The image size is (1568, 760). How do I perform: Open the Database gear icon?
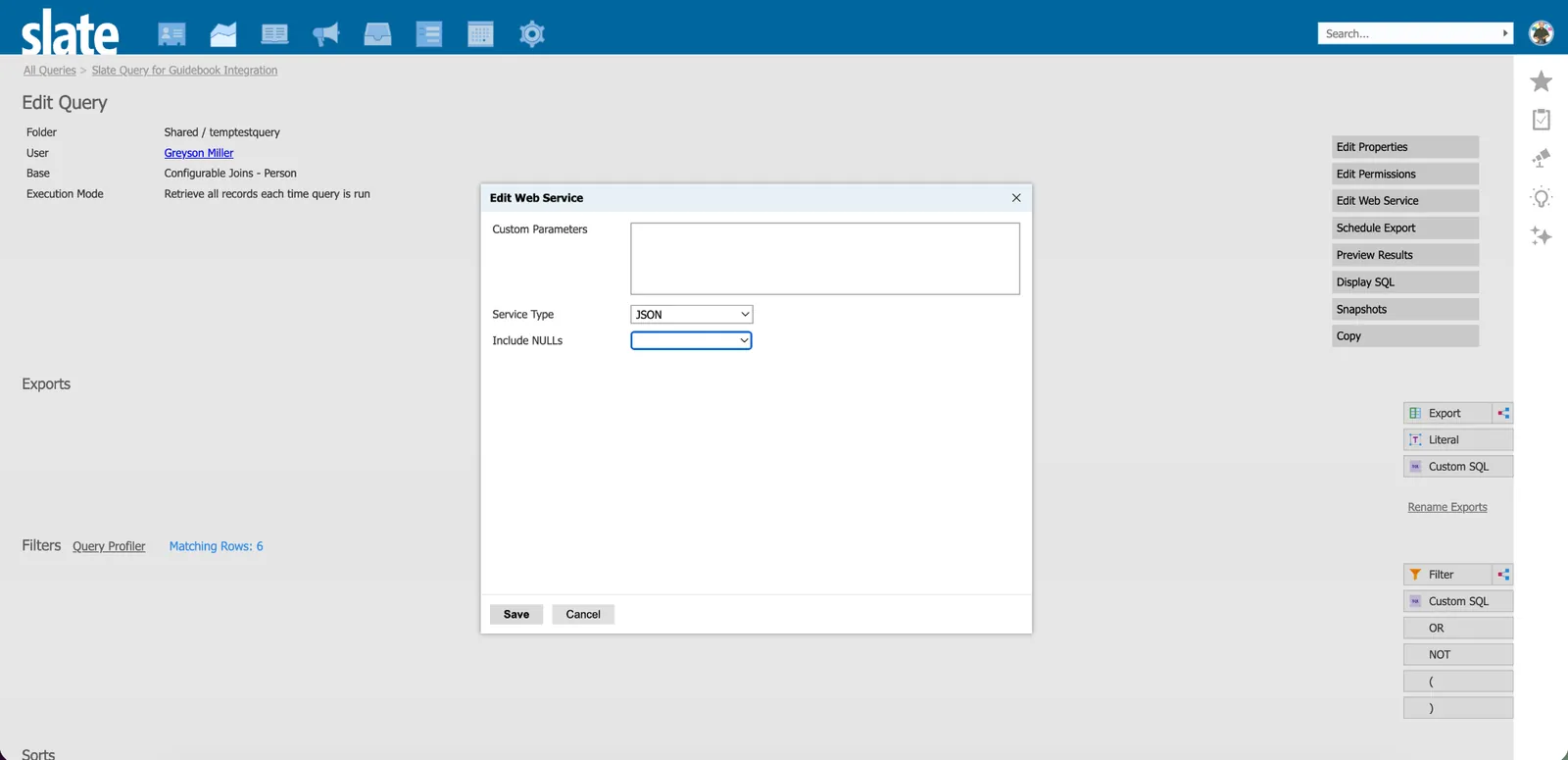(532, 34)
